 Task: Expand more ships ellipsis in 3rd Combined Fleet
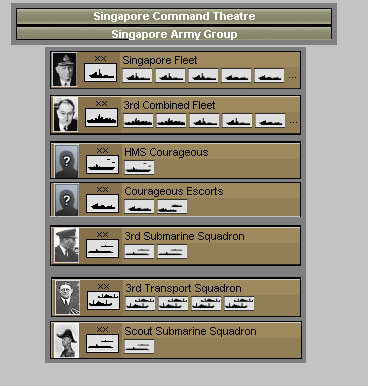293,122
